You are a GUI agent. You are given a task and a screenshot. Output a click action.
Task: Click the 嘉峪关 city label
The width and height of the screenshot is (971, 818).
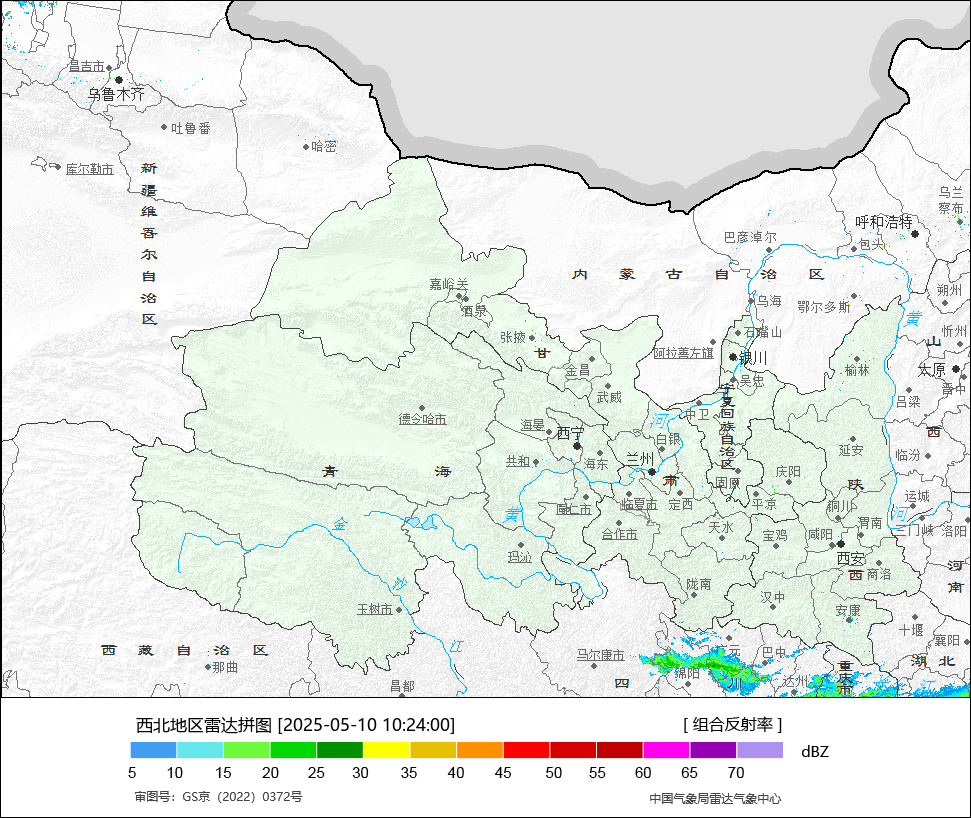point(449,284)
